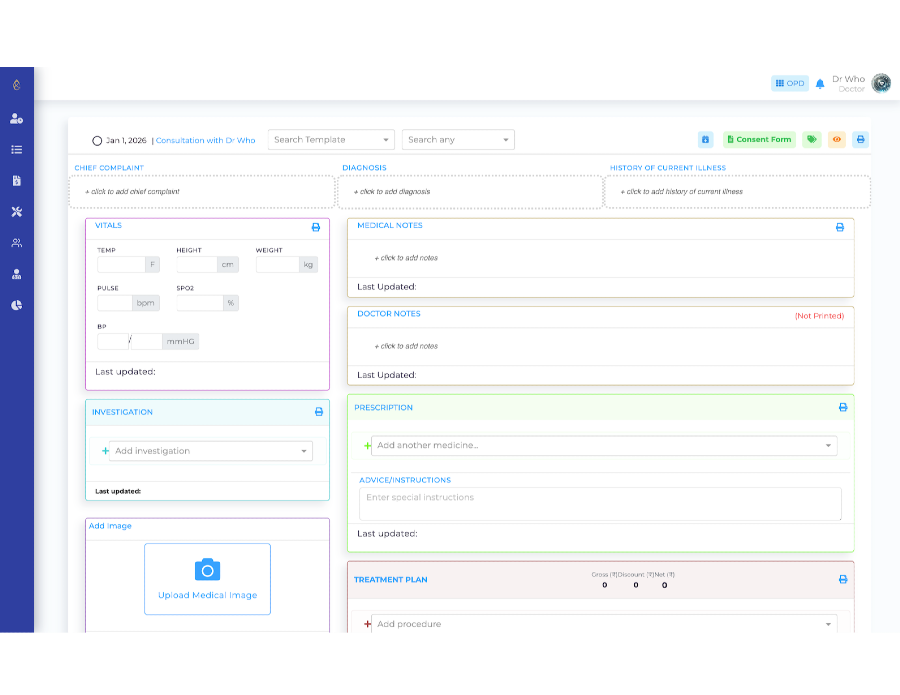This screenshot has height=695, width=900.
Task: Open the tools sidebar icon
Action: click(x=17, y=212)
